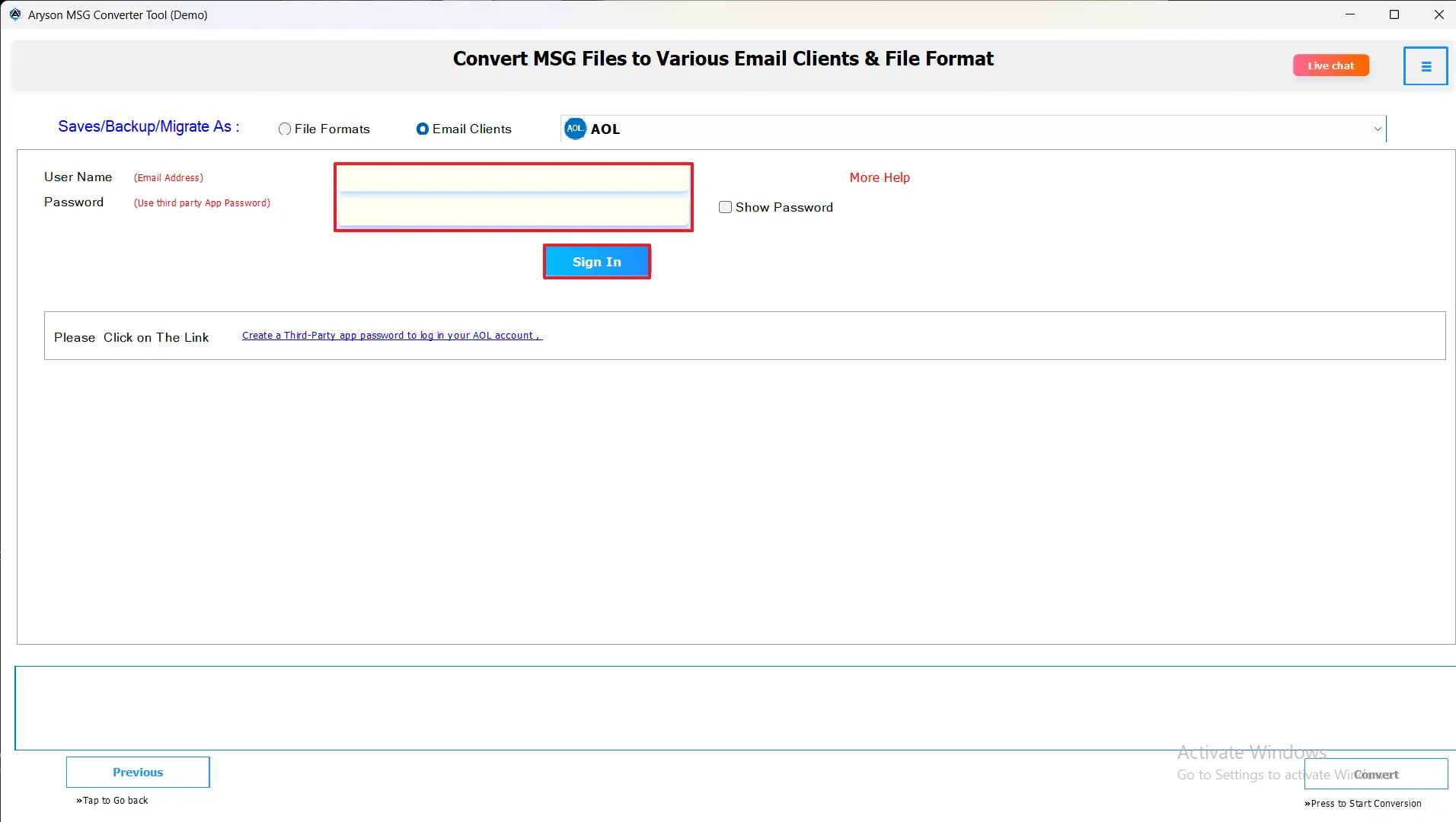
Task: Click the main heading Convert MSG Files
Action: tap(723, 59)
